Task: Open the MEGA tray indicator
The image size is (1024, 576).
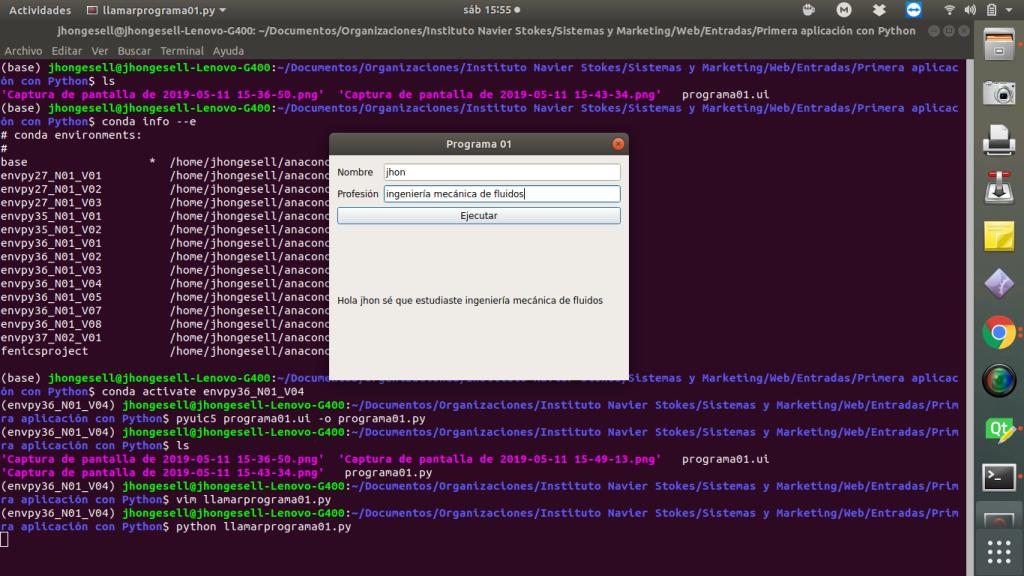Action: point(844,10)
